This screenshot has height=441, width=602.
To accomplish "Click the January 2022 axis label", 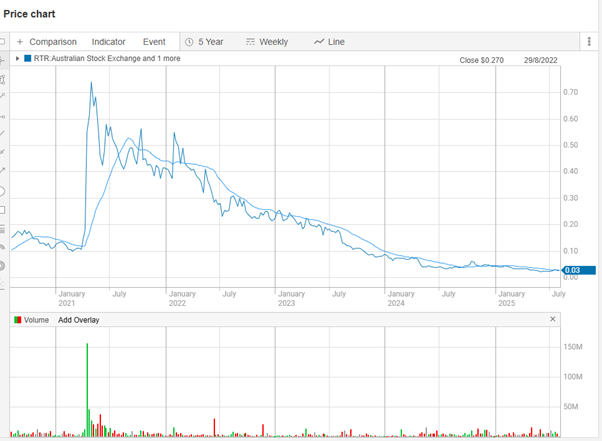I will point(182,298).
